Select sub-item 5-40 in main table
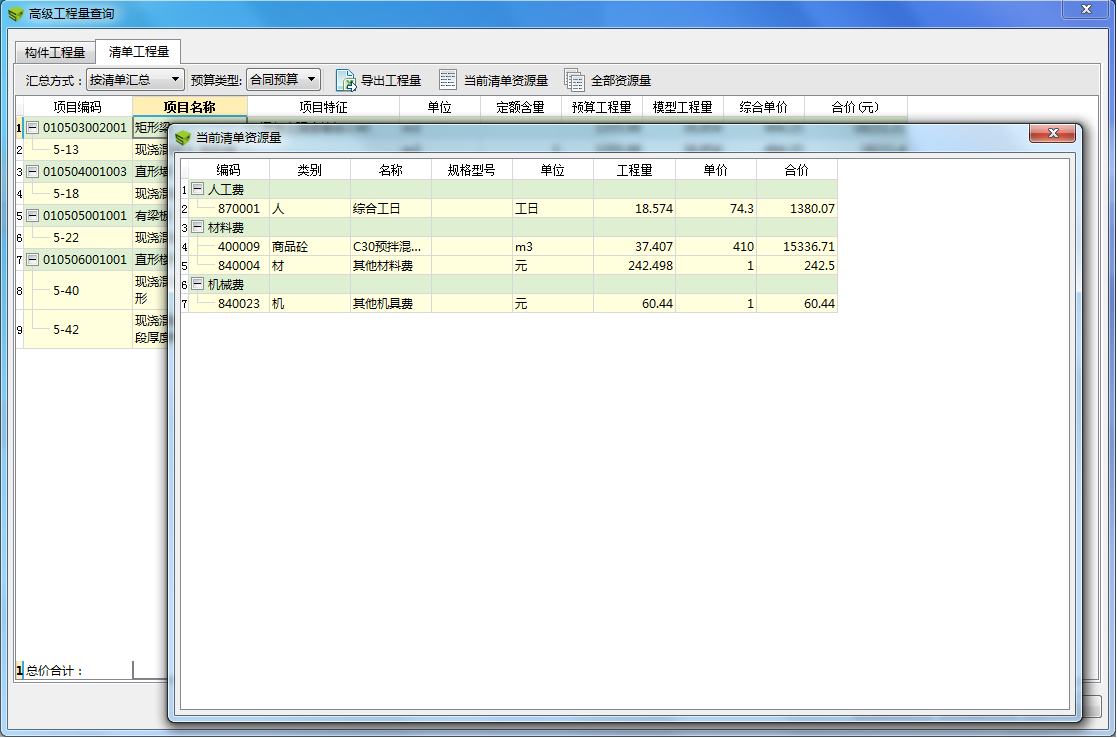Viewport: 1117px width, 738px height. coord(78,290)
